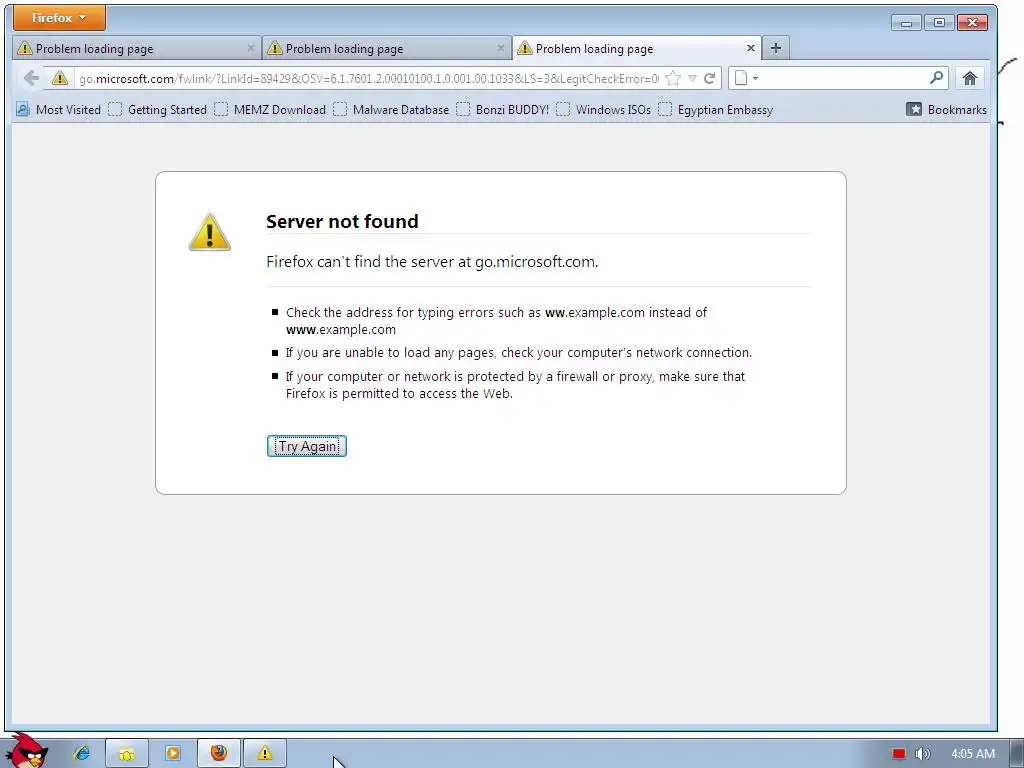The height and width of the screenshot is (768, 1024).
Task: Click the red flag tray icon
Action: tap(899, 754)
